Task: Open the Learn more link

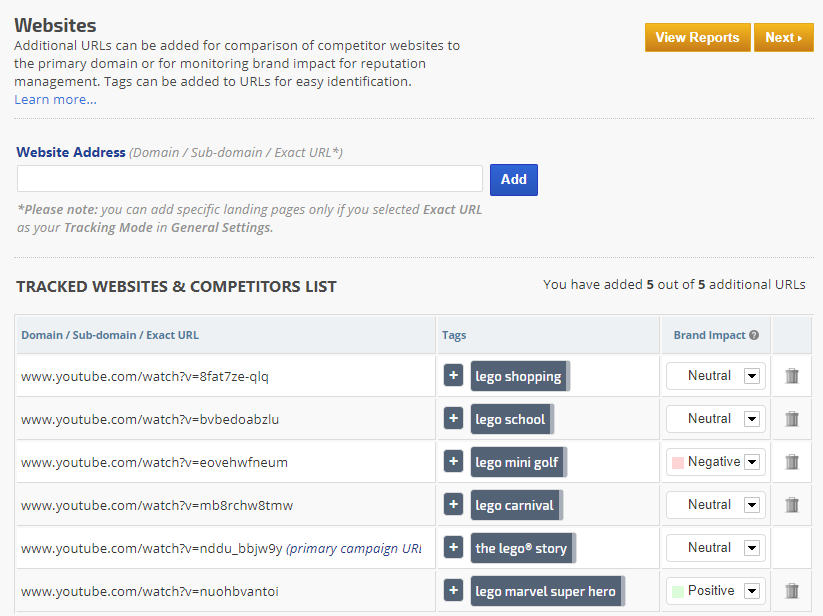Action: pyautogui.click(x=55, y=100)
